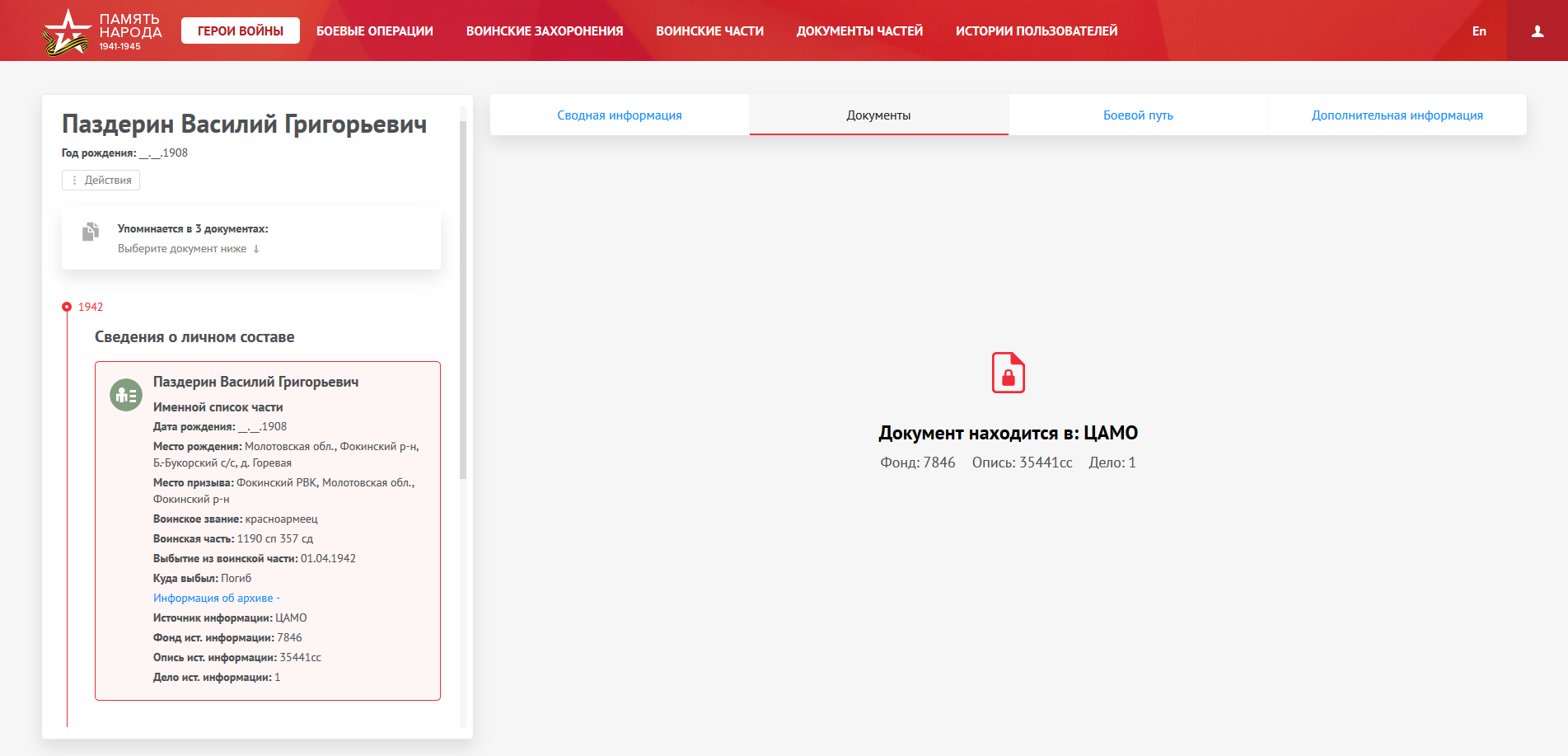Screen dimensions: 1568x756
Task: Open Воинские захоронения menu item
Action: tap(544, 31)
